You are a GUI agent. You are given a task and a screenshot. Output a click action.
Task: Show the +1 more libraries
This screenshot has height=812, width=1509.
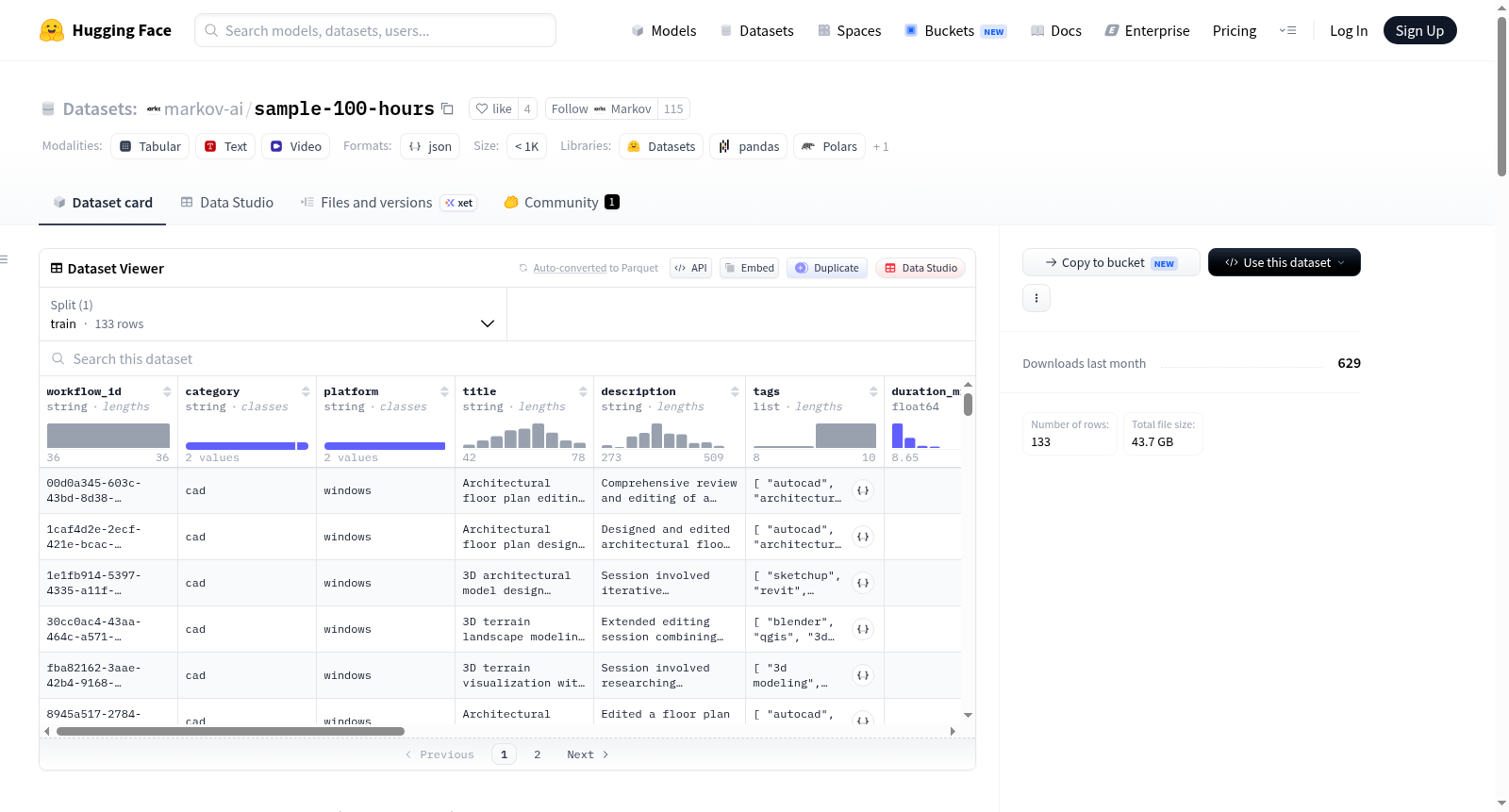pos(881,146)
